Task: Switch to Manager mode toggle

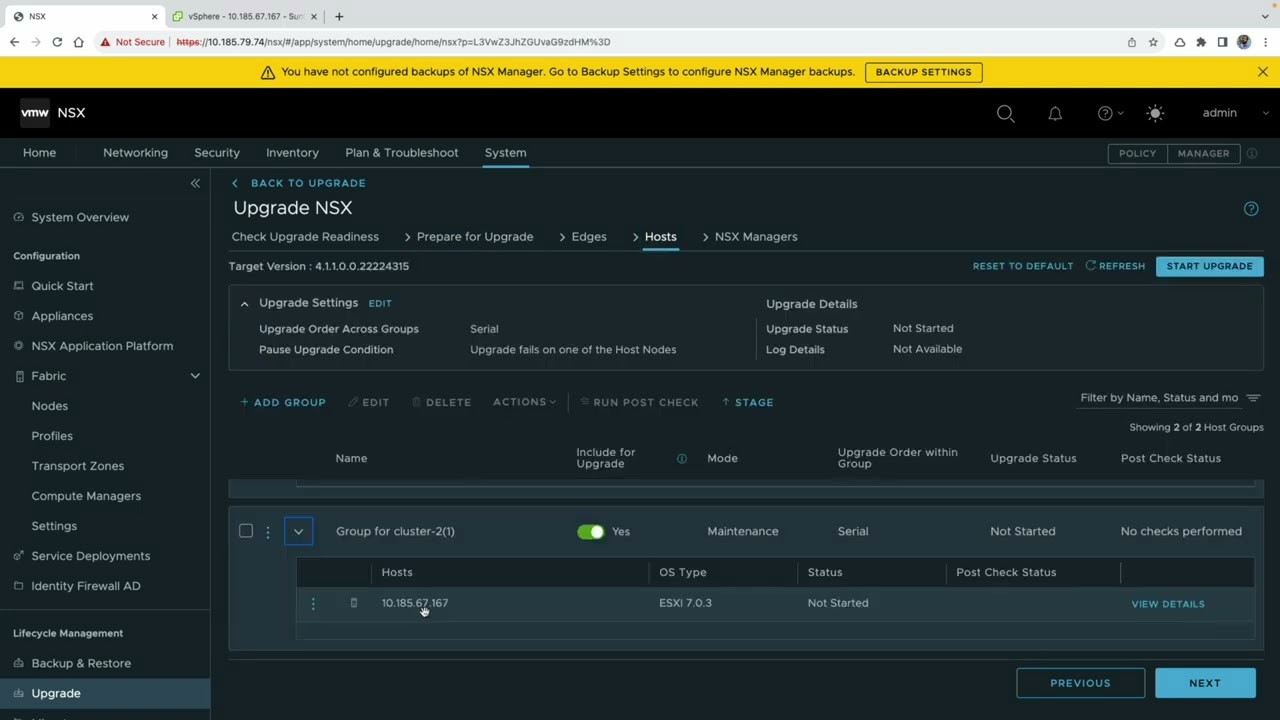Action: 1203,153
